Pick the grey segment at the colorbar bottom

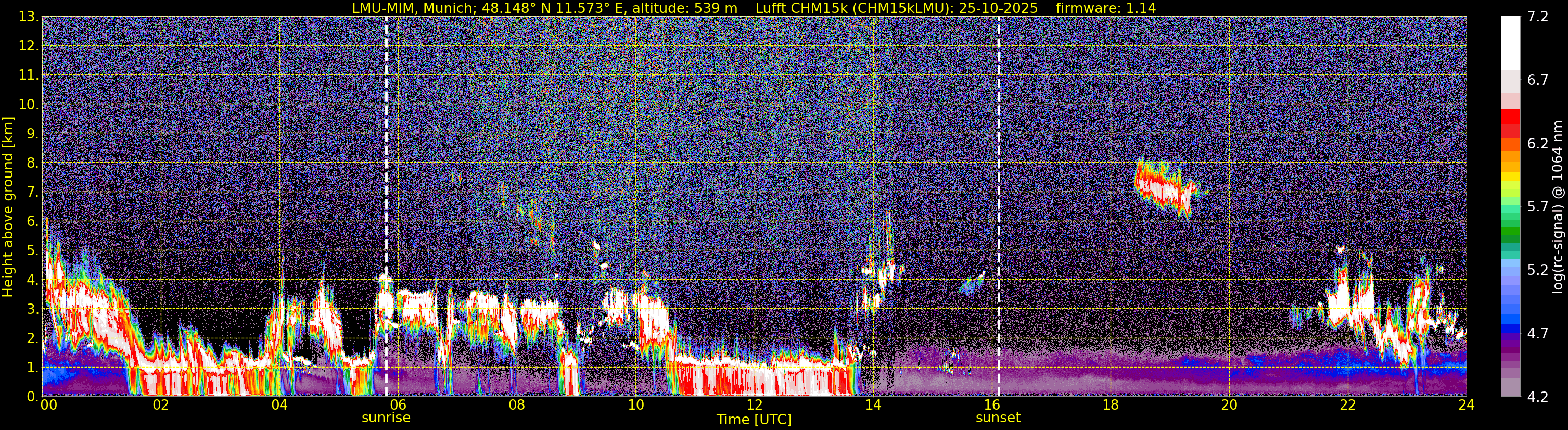coord(1510,387)
